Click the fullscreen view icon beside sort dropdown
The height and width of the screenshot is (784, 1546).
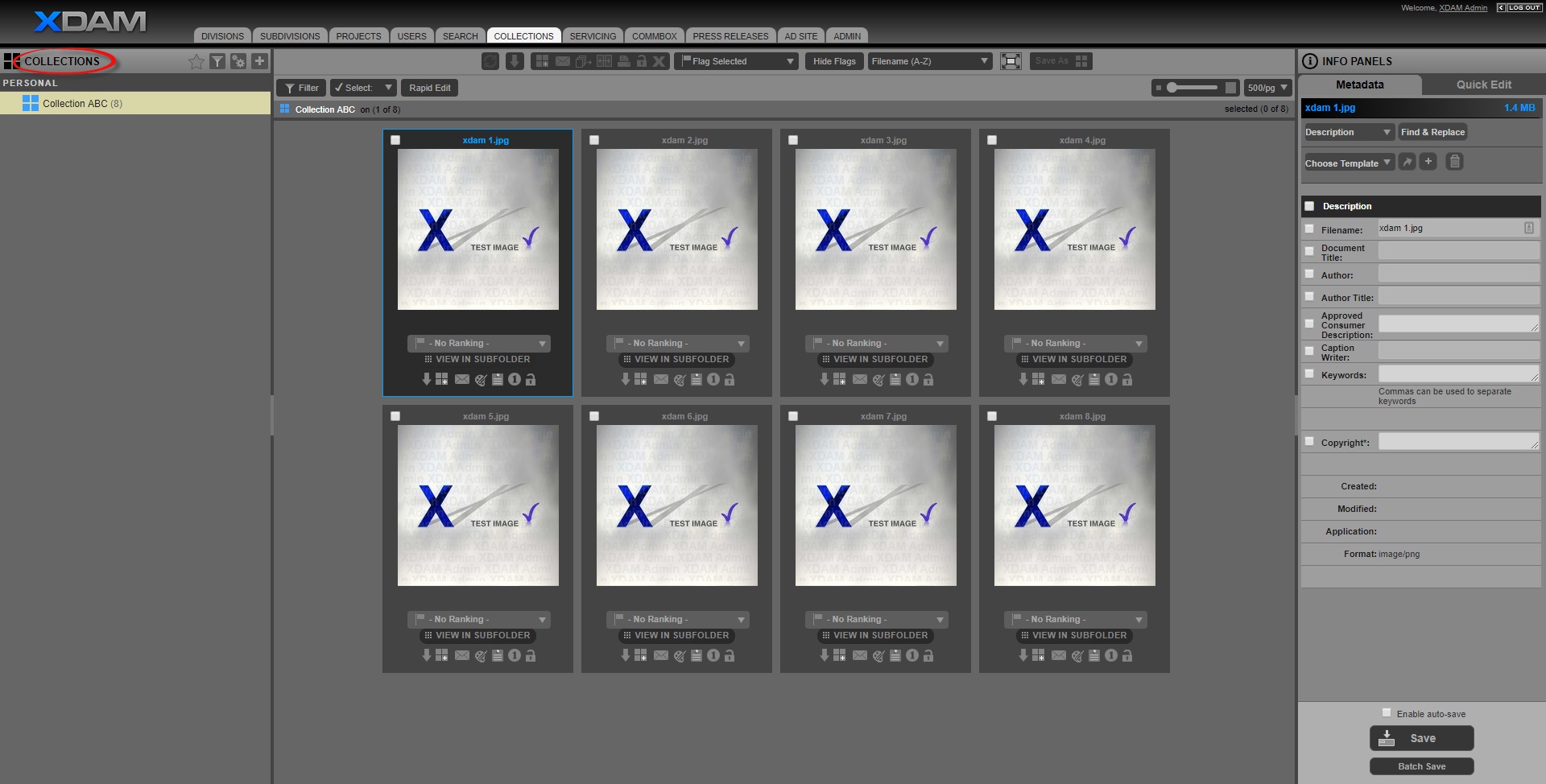pyautogui.click(x=1011, y=61)
